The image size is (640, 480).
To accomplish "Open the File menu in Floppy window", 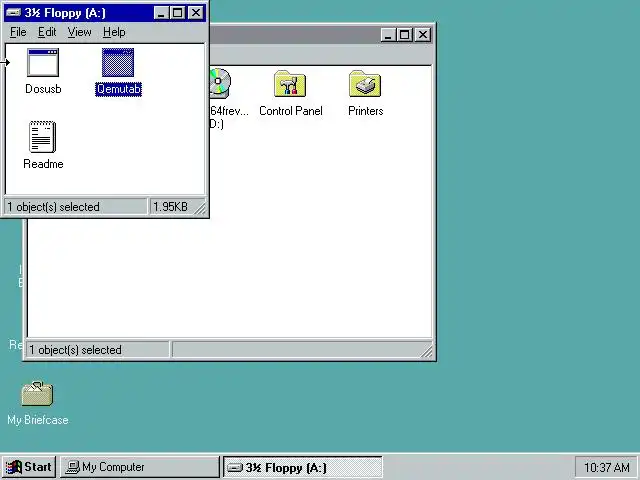I will coord(18,32).
